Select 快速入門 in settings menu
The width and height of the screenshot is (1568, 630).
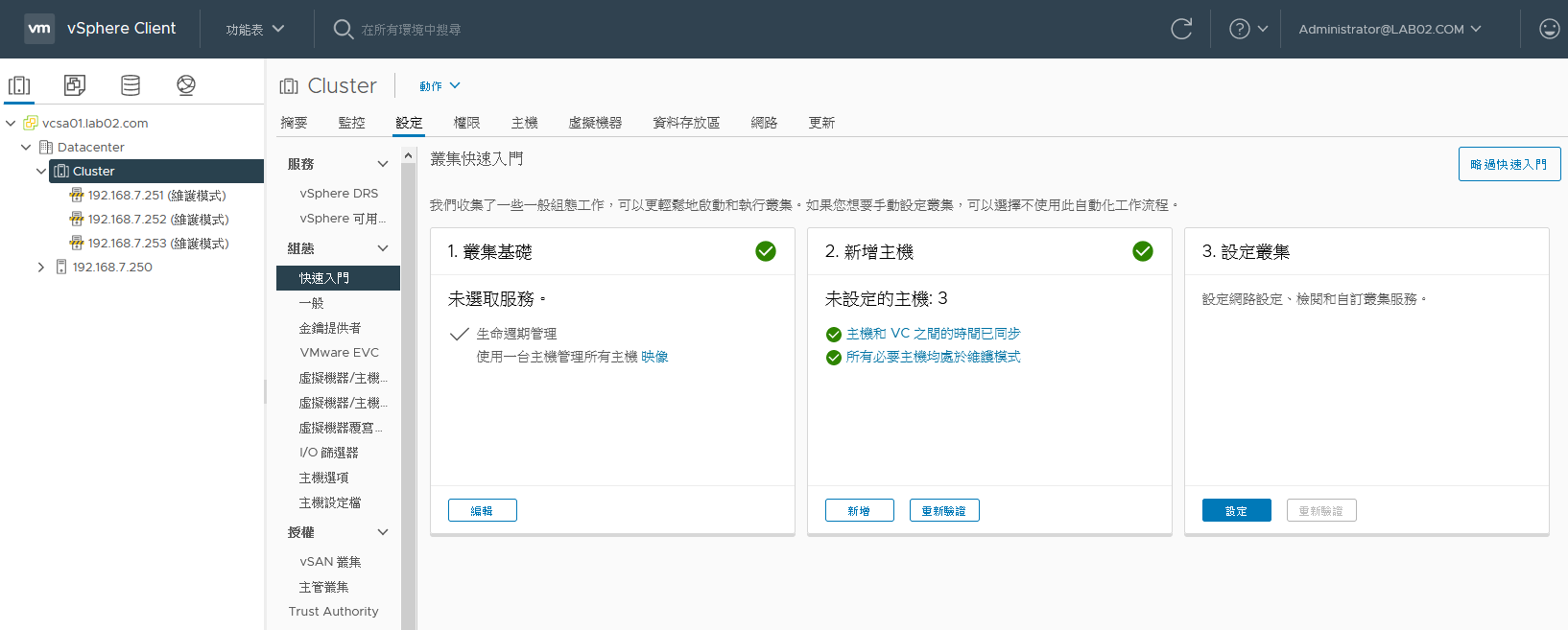pos(339,278)
